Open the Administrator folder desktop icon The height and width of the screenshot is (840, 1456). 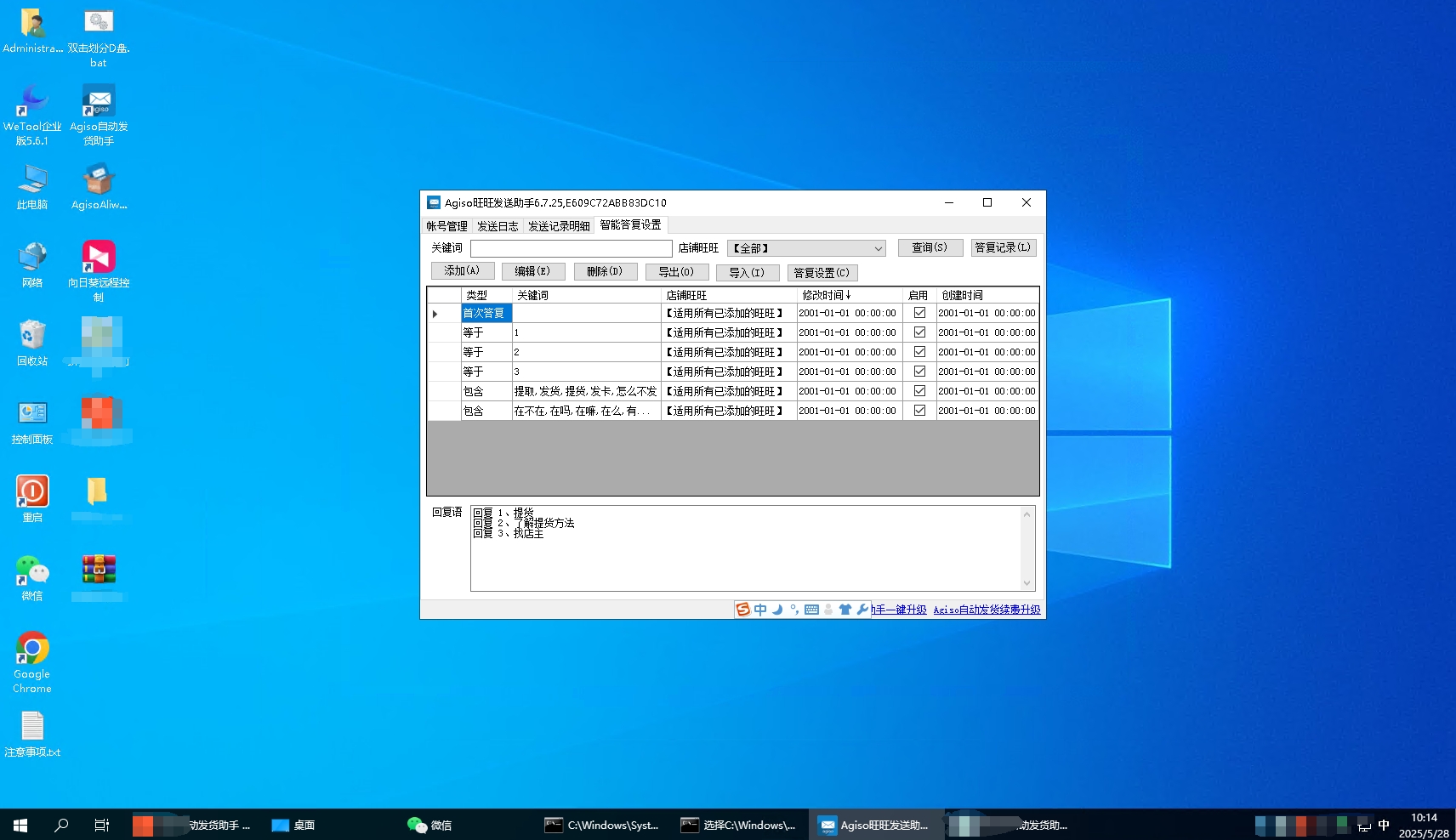pyautogui.click(x=32, y=31)
